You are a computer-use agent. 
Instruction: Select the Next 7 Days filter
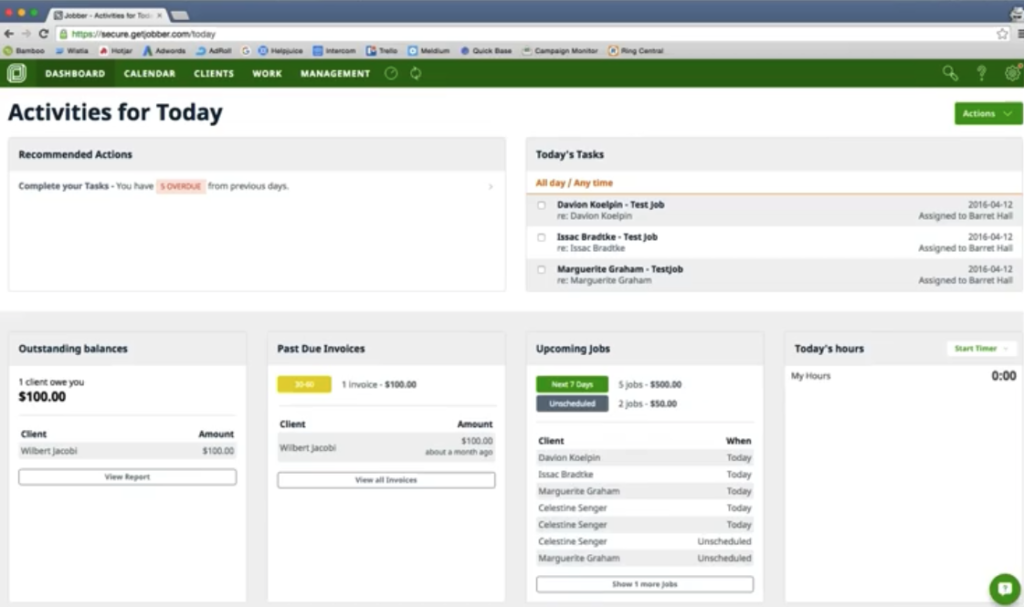tap(572, 384)
